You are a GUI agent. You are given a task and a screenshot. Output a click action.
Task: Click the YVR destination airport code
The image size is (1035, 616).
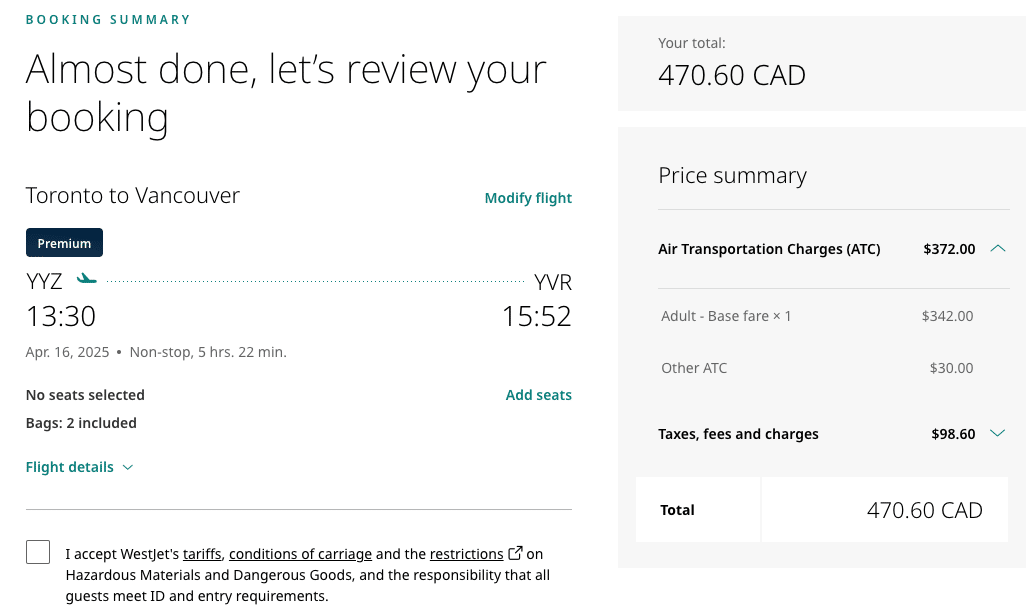[x=553, y=282]
